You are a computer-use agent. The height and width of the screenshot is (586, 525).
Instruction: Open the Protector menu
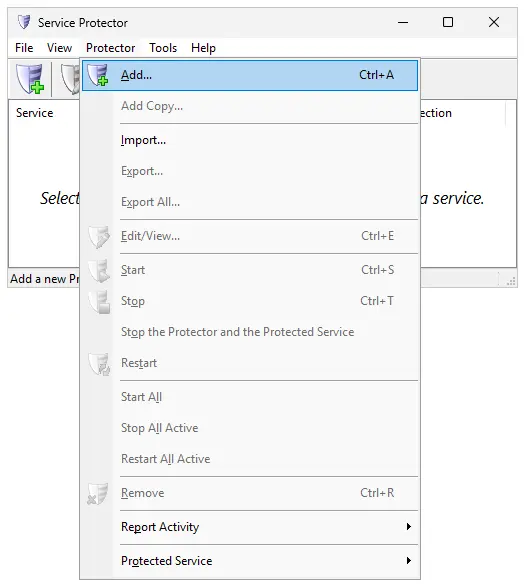110,48
